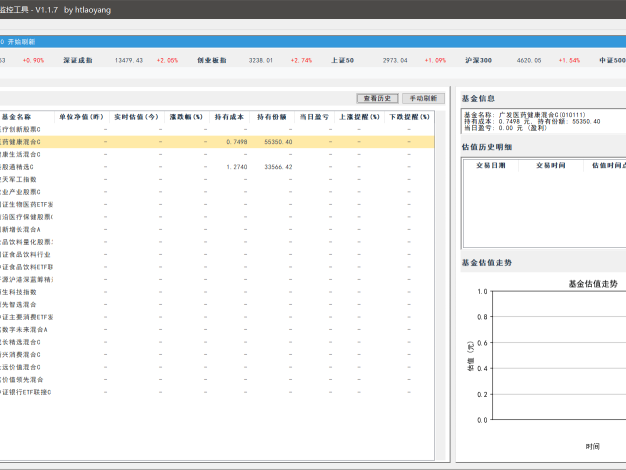Click the 当日盈亏 column header
This screenshot has height=470, width=626.
point(314,117)
